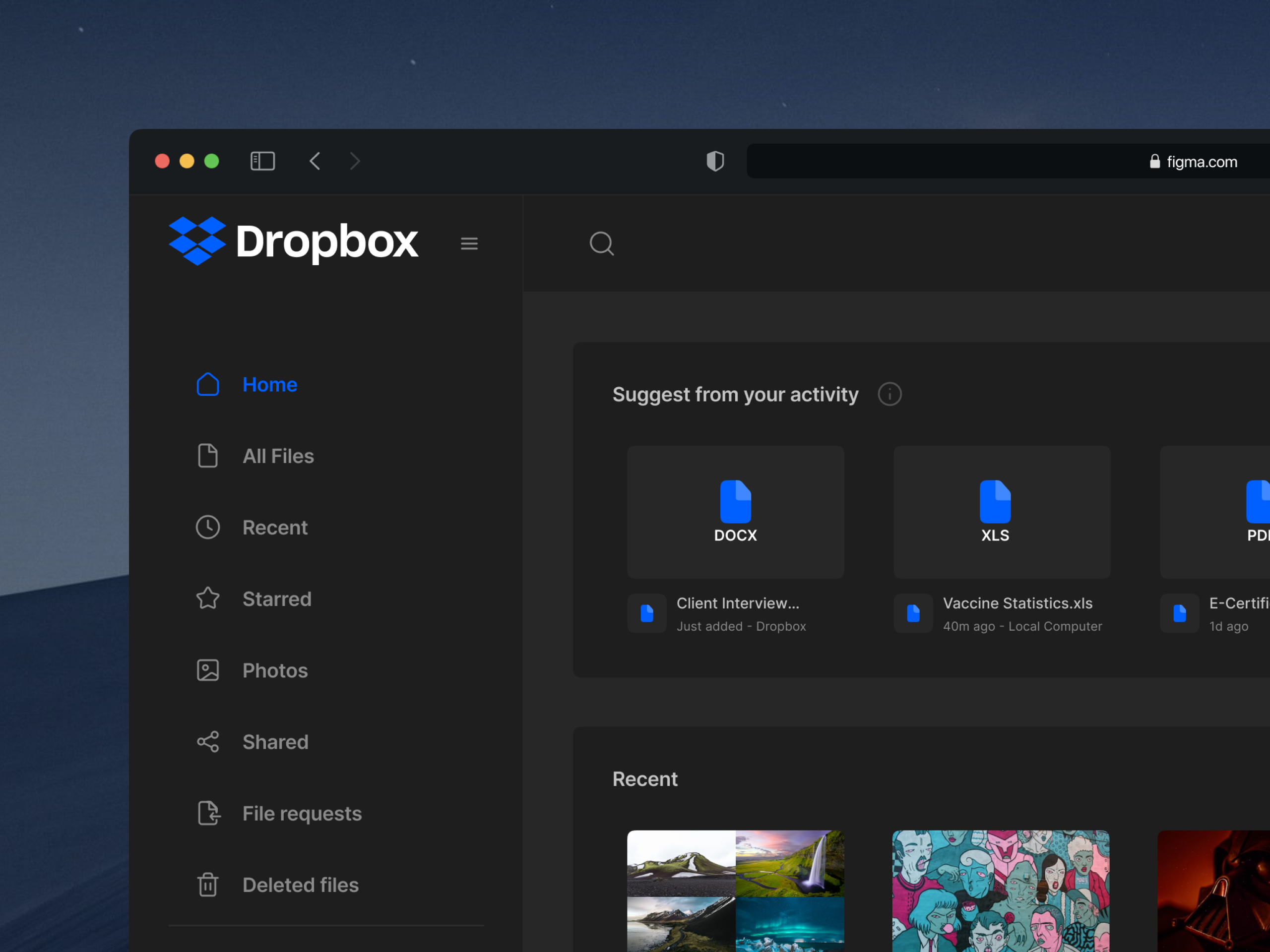The width and height of the screenshot is (1270, 952).
Task: Open the Starred section
Action: tap(276, 599)
